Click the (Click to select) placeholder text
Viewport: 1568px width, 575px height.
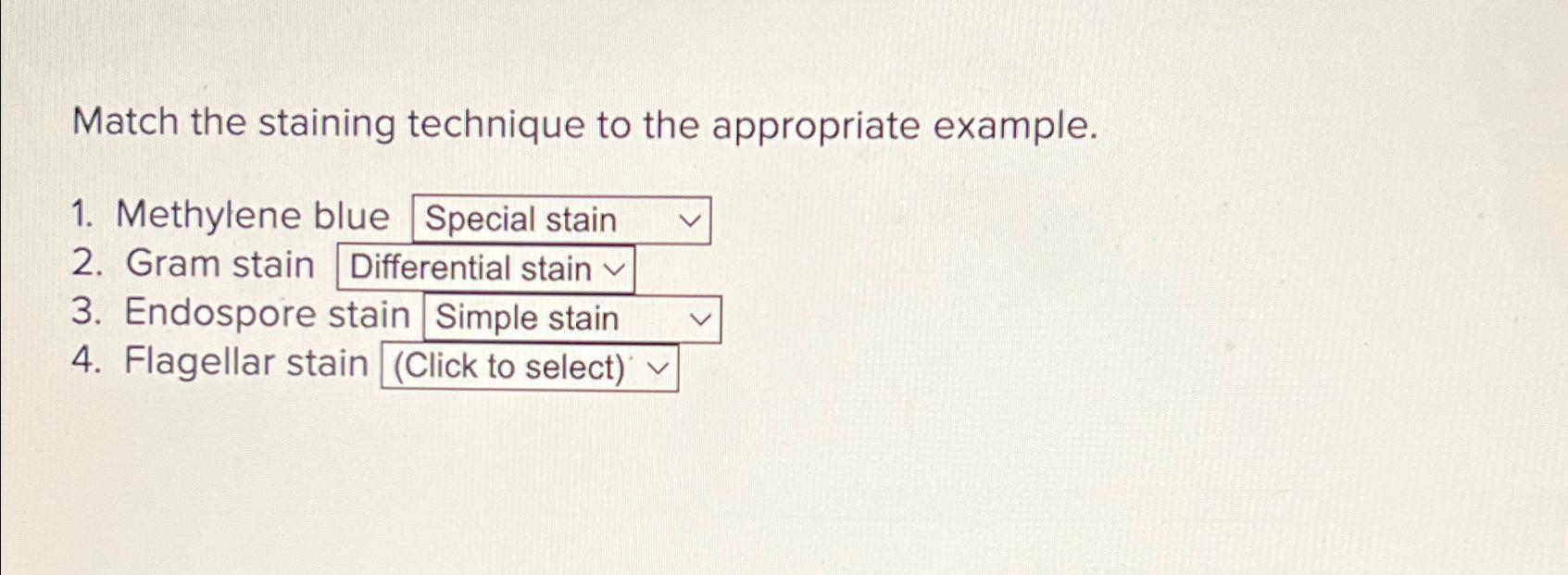point(506,368)
